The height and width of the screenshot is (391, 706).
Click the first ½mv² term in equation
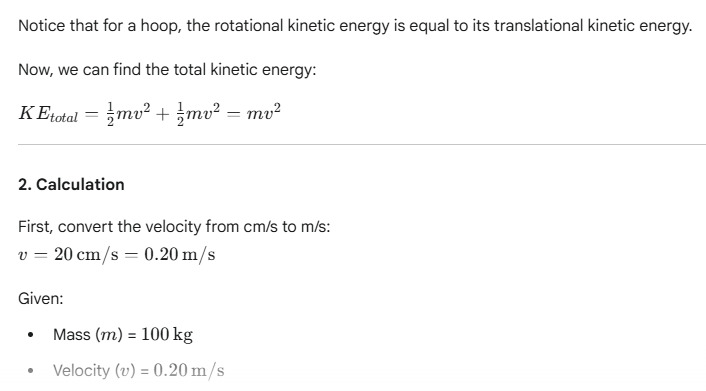[128, 114]
